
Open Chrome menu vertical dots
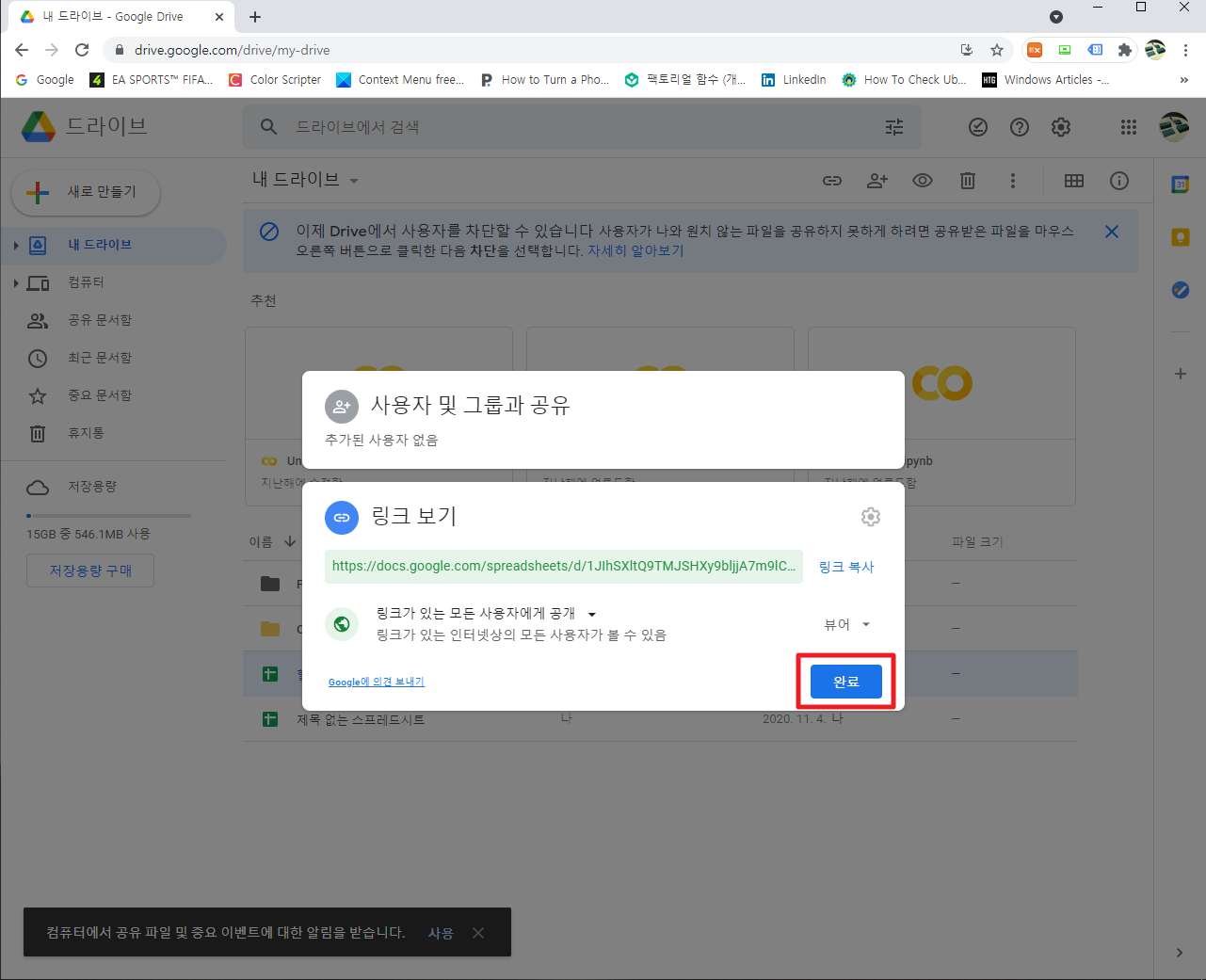click(x=1186, y=50)
